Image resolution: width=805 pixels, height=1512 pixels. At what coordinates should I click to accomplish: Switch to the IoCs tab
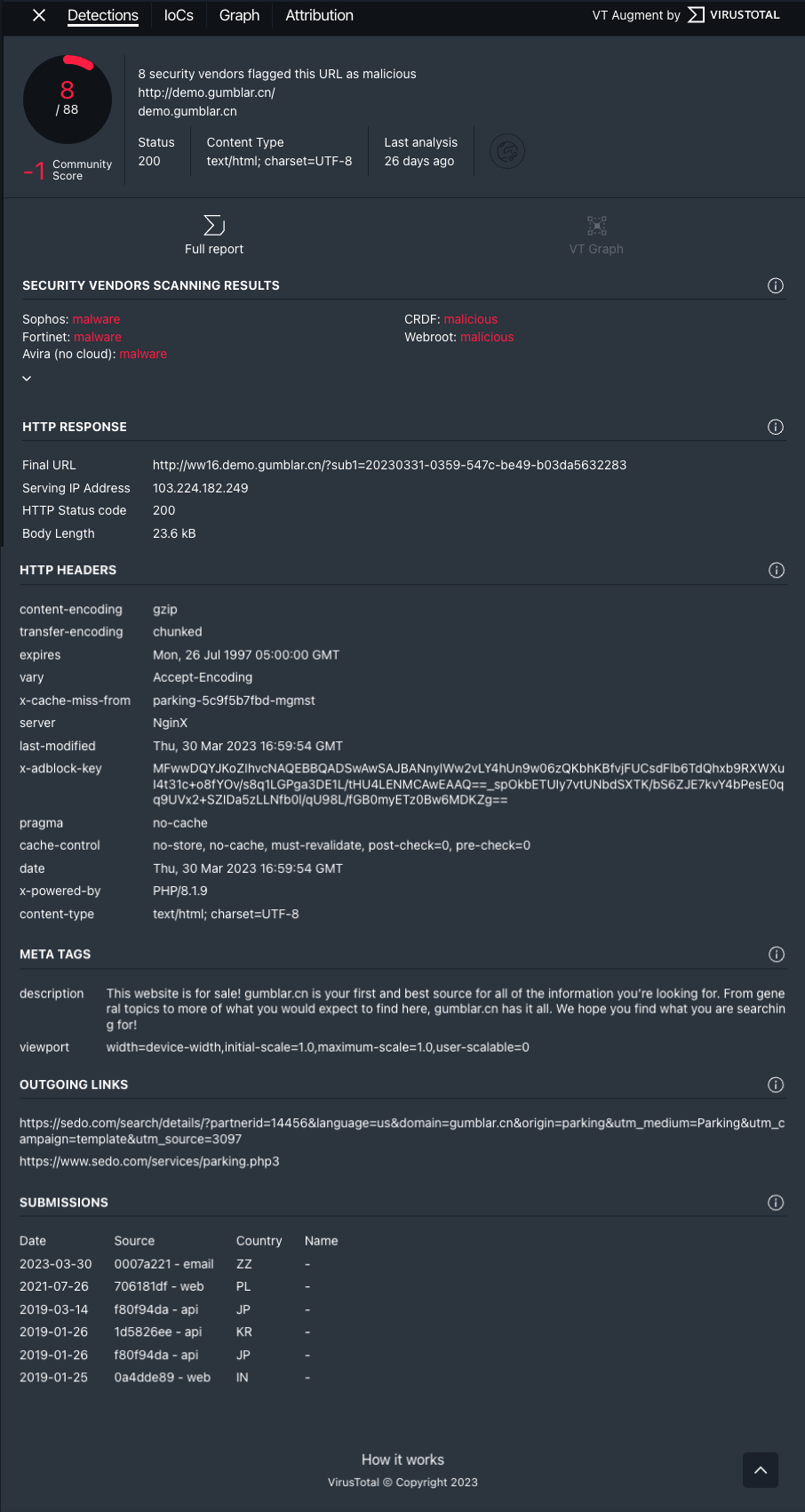[x=179, y=15]
